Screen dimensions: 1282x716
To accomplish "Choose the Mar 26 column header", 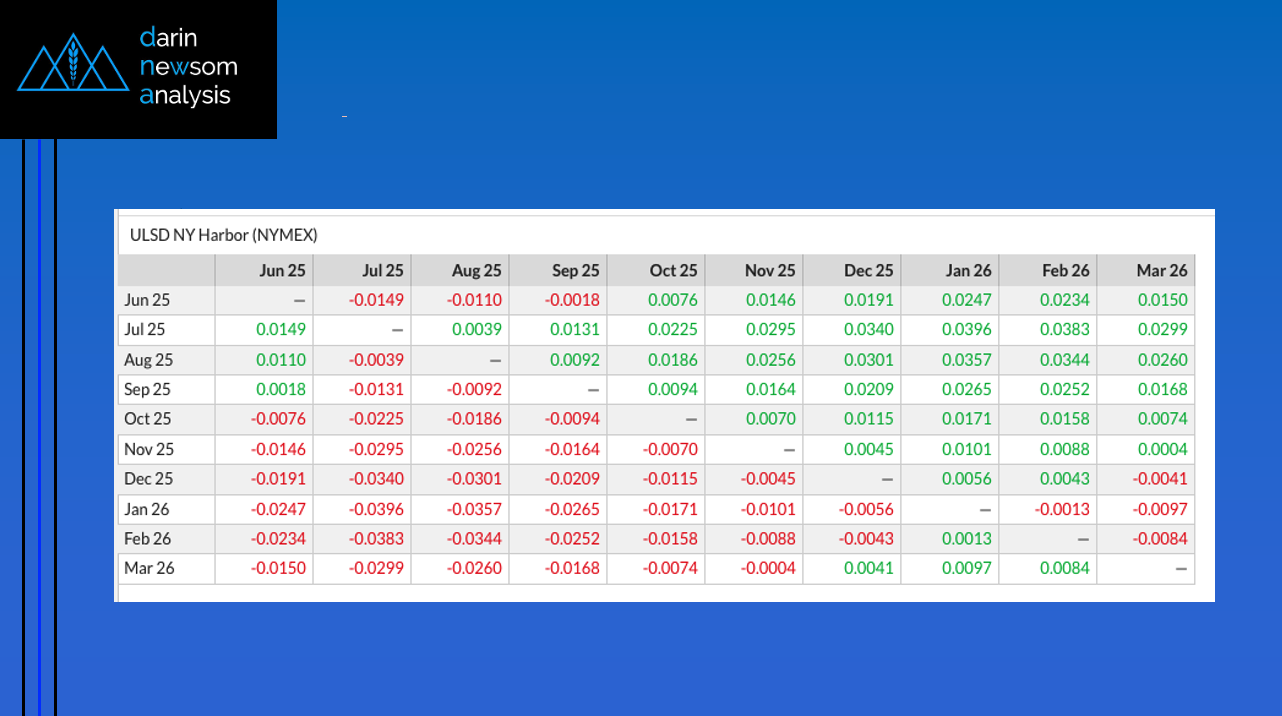I will tap(1162, 270).
